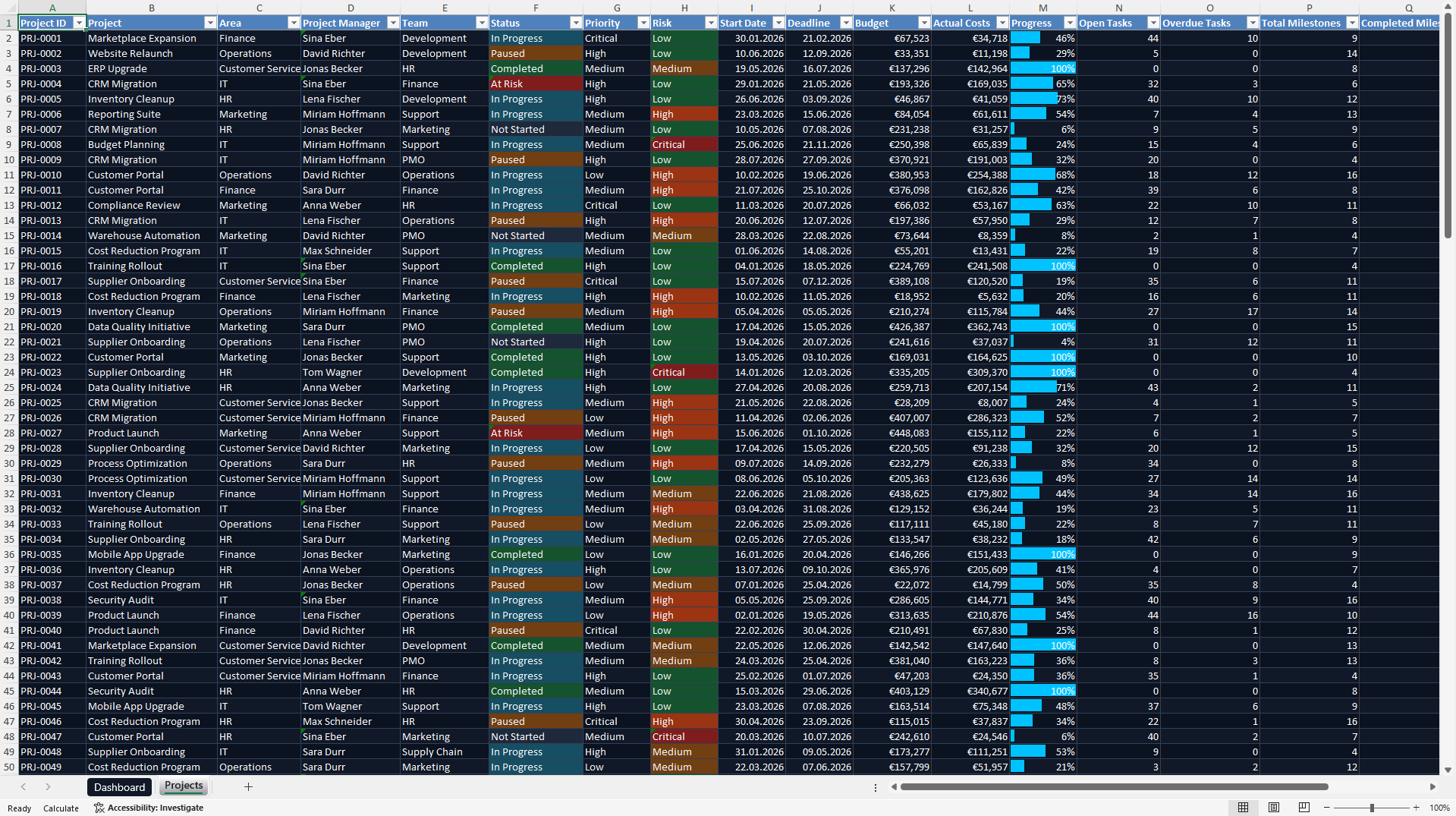Select the Critical risk cell for PRJ-0008
Image resolution: width=1456 pixels, height=816 pixels.
tap(684, 144)
